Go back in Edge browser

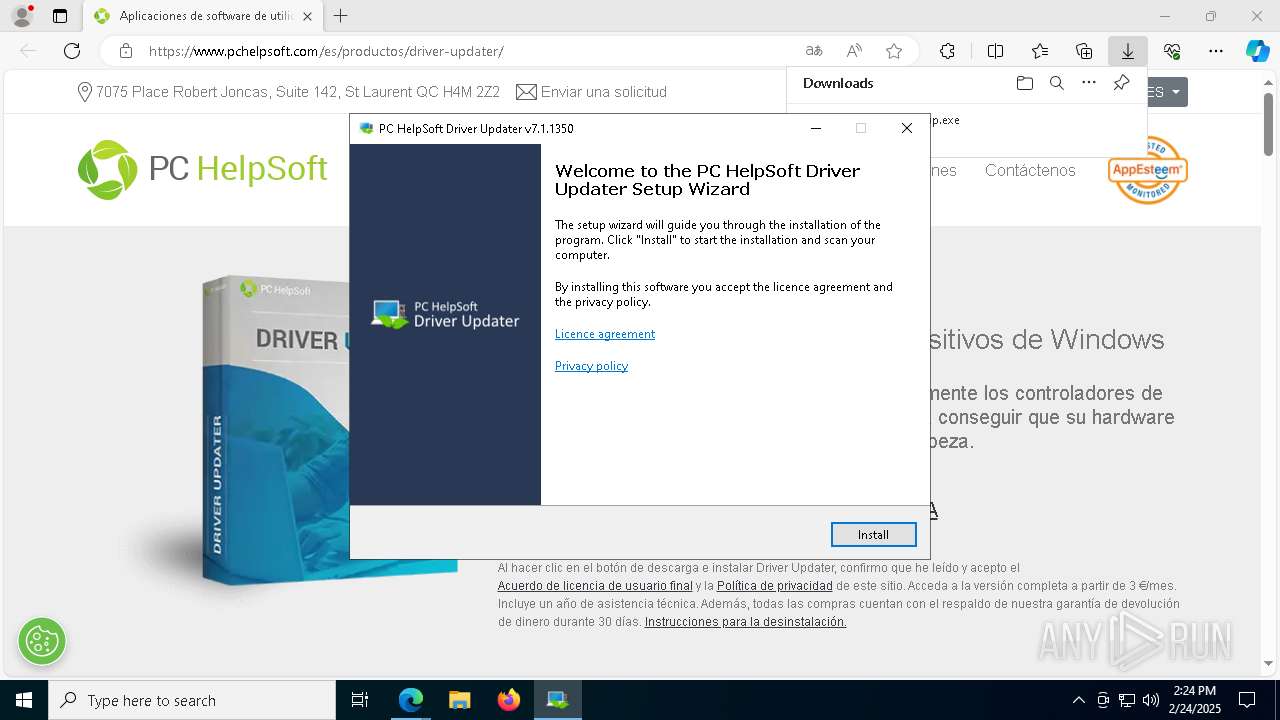click(x=28, y=51)
